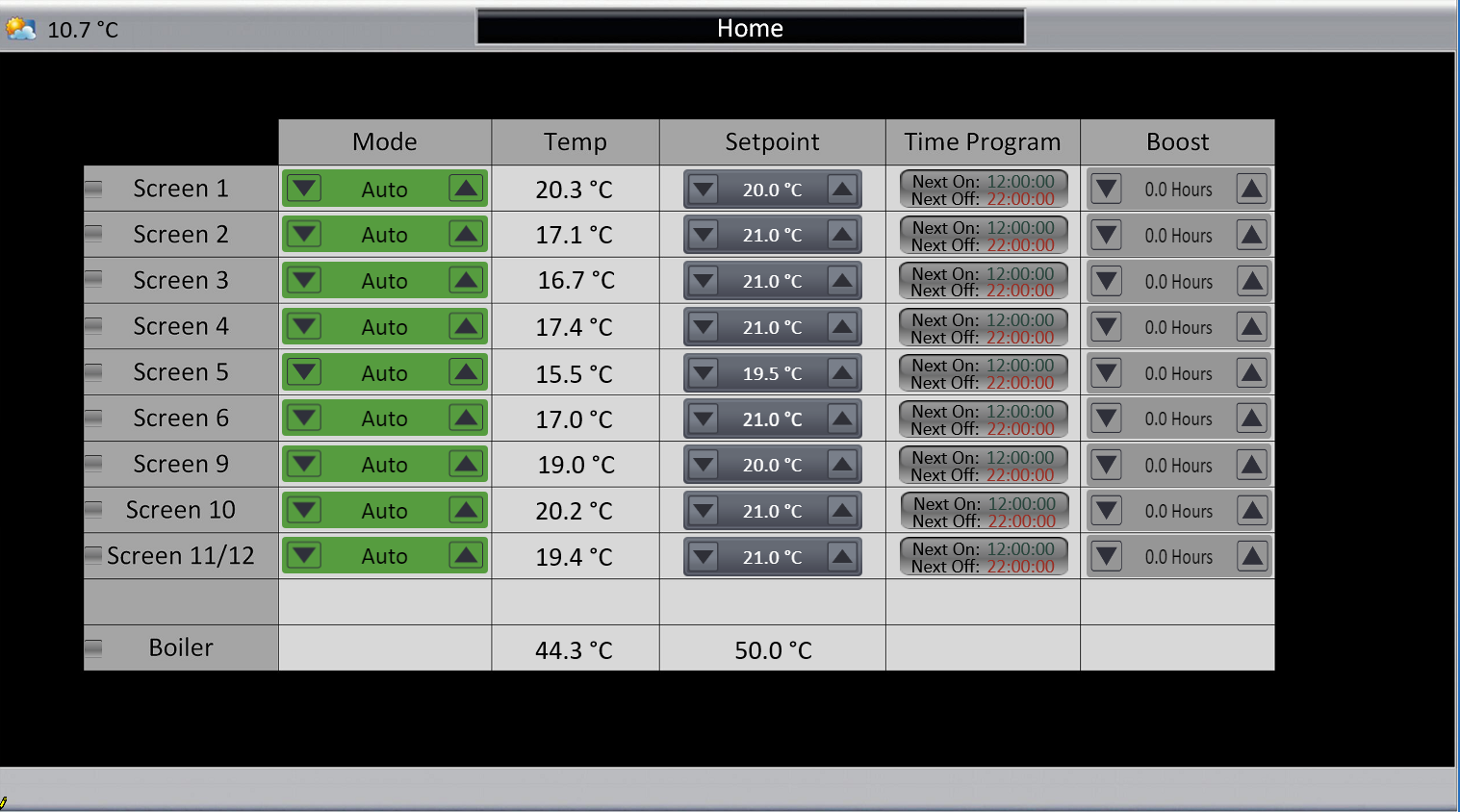Toggle the small indicator next to Boiler

[x=93, y=647]
